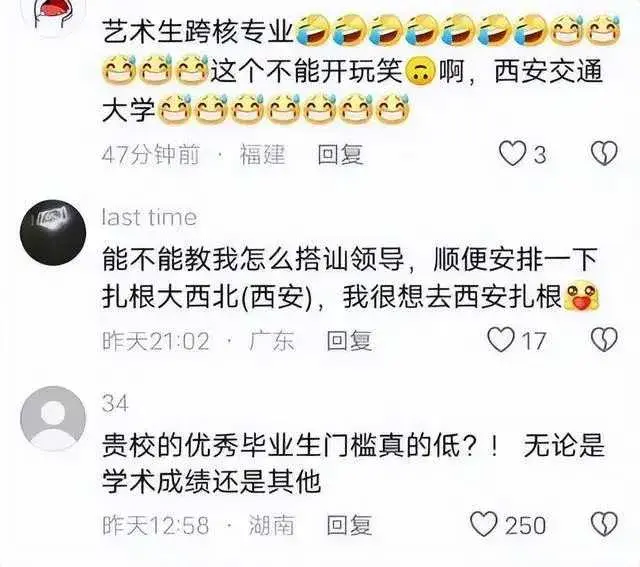Dislike the comment from Fujian
Image resolution: width=640 pixels, height=567 pixels.
coord(604,153)
